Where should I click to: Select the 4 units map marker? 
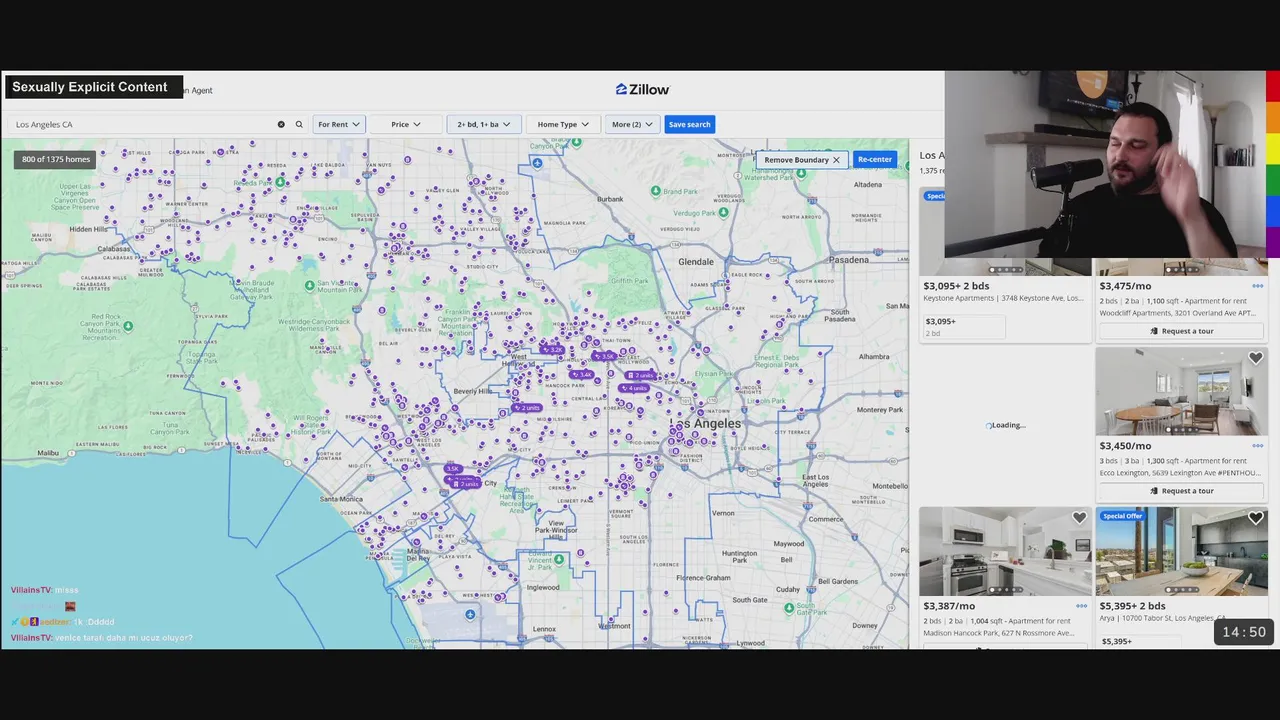pyautogui.click(x=635, y=388)
